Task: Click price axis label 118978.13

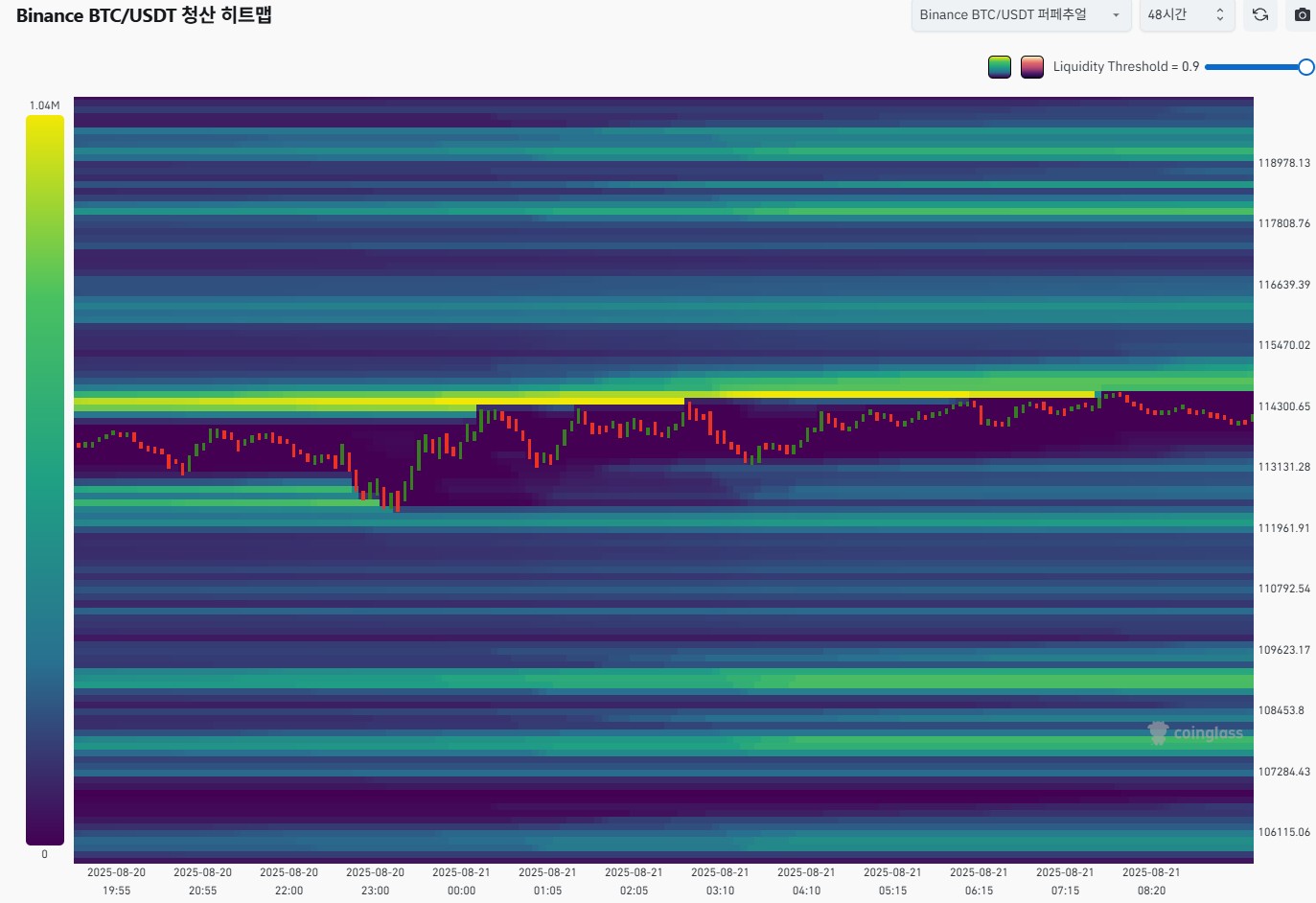Action: pyautogui.click(x=1284, y=163)
